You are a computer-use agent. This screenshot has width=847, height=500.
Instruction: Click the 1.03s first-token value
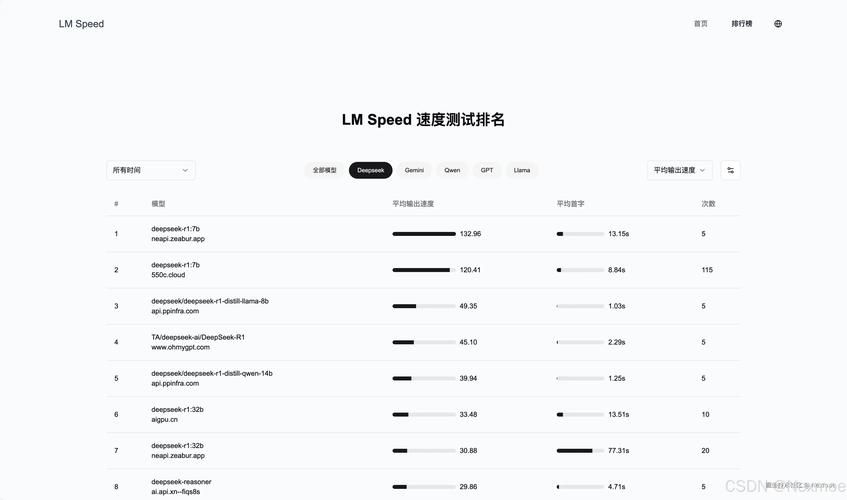coord(616,306)
